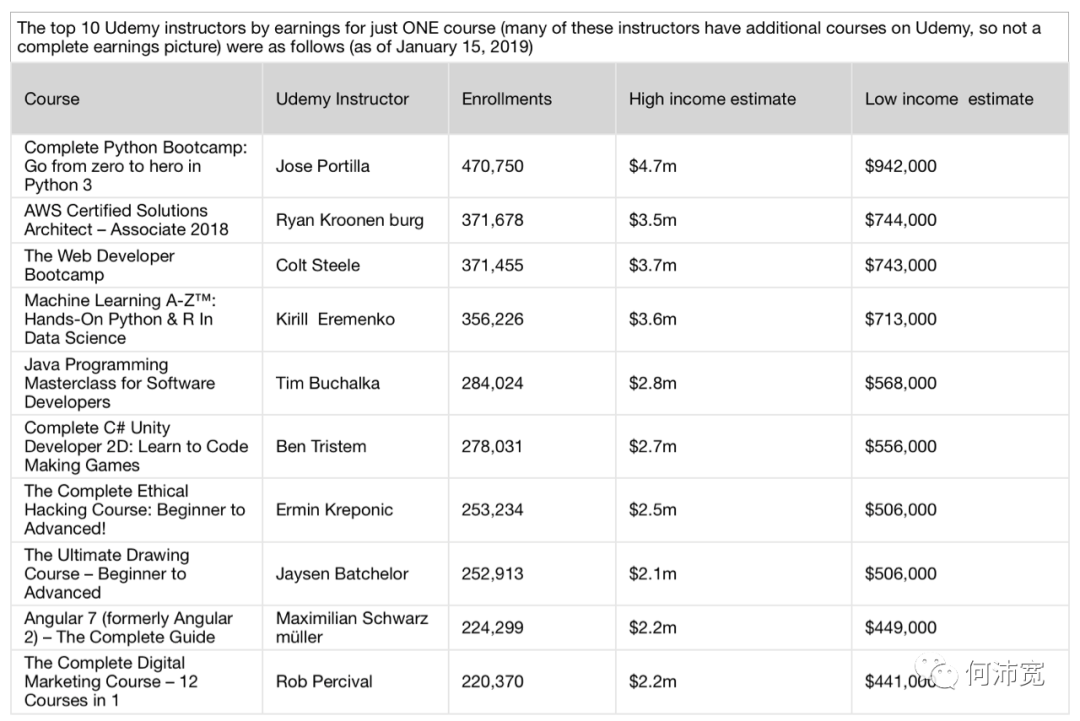The image size is (1080, 721).
Task: Click the WeChat watermark logo icon
Action: coord(937,673)
